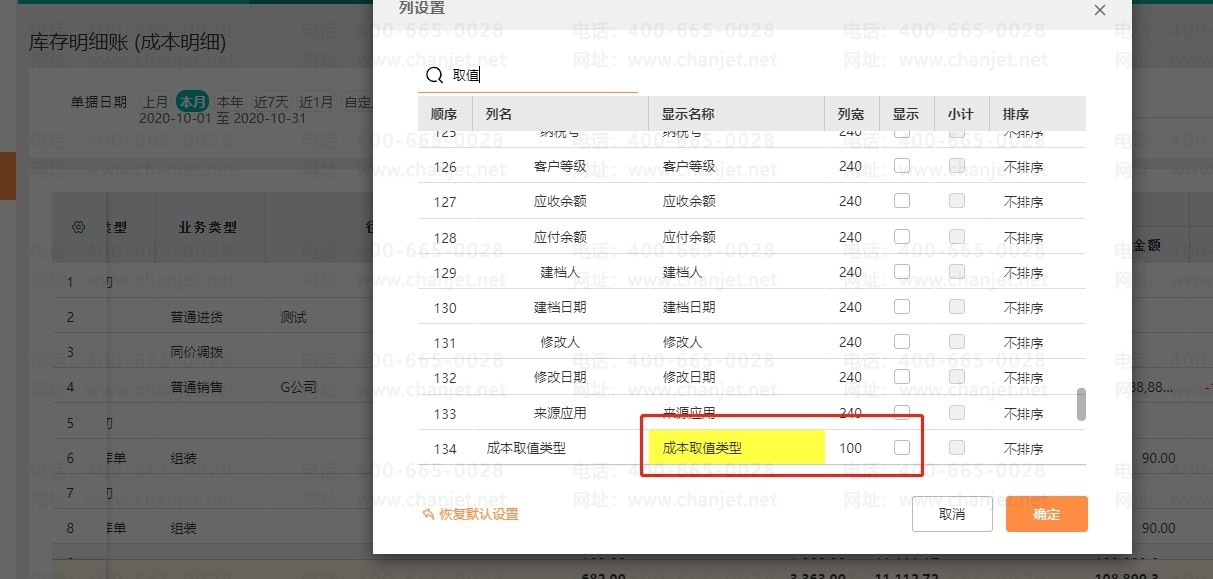Click the 列宽 value 100 for 成本取值类型
Image resolution: width=1213 pixels, height=579 pixels.
(x=850, y=448)
